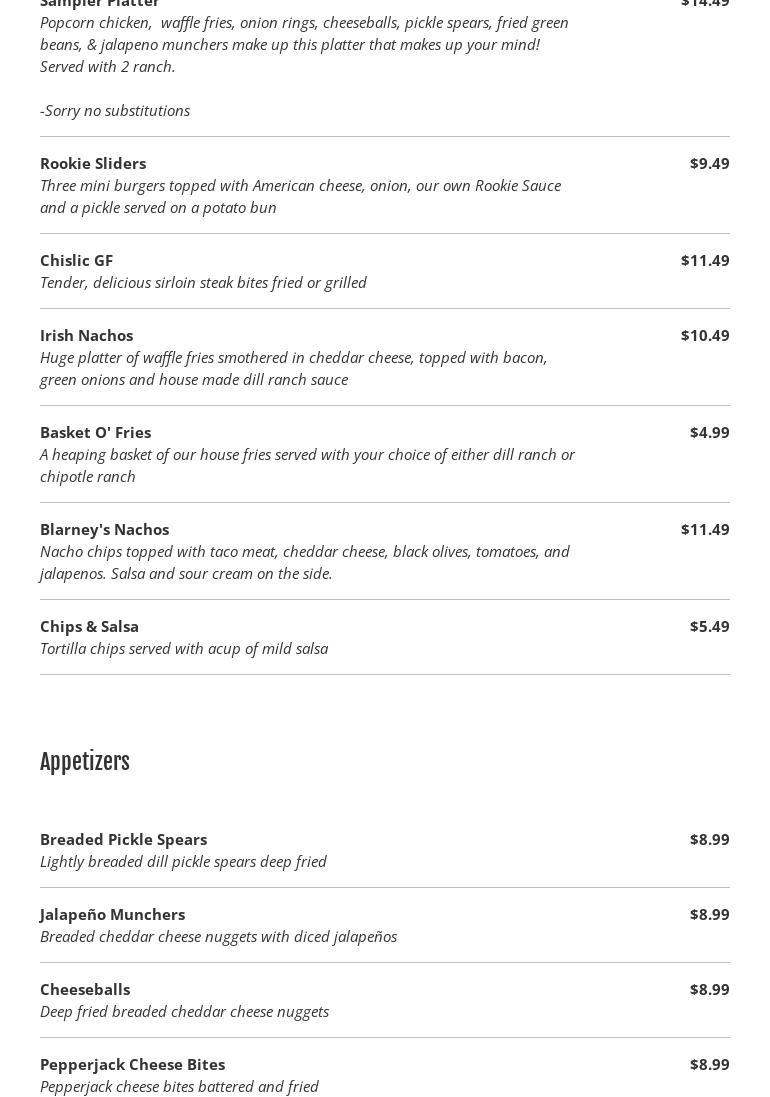Screen dimensions: 770x1097
Task: Select the Jalapeño Munchers item title
Action: (112, 914)
